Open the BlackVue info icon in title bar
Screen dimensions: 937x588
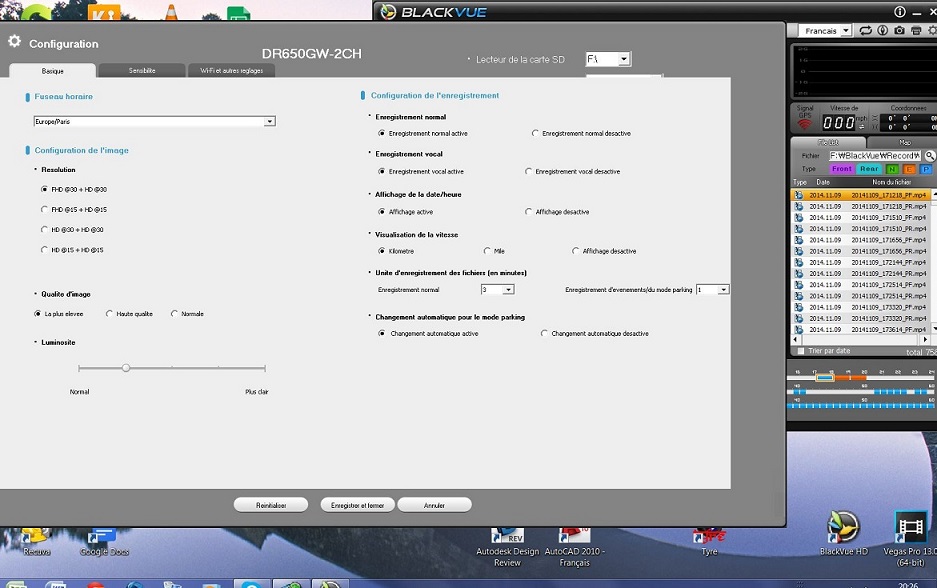pyautogui.click(x=899, y=11)
